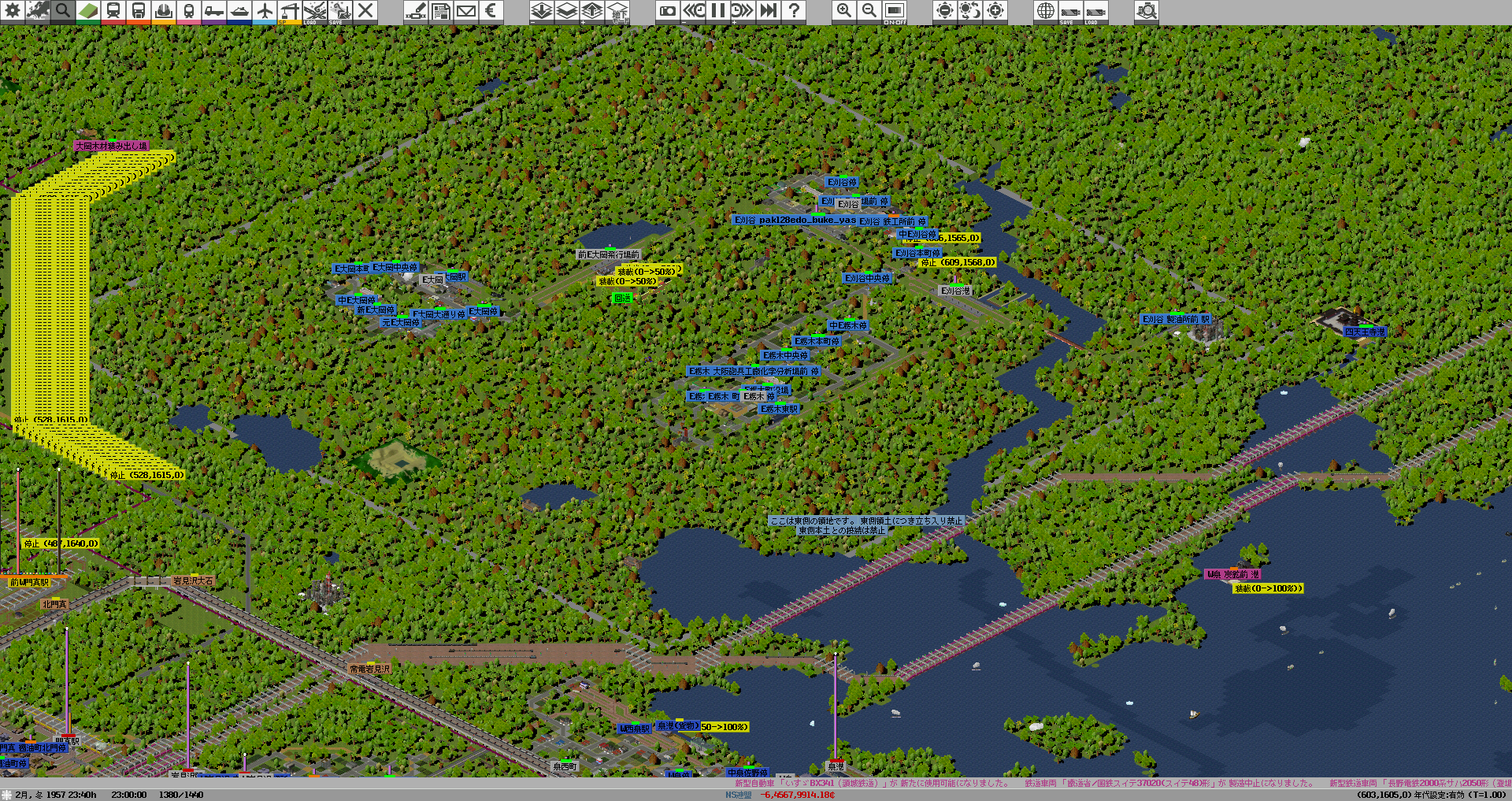Click the 前E大岡飛行場前 label

pos(608,254)
